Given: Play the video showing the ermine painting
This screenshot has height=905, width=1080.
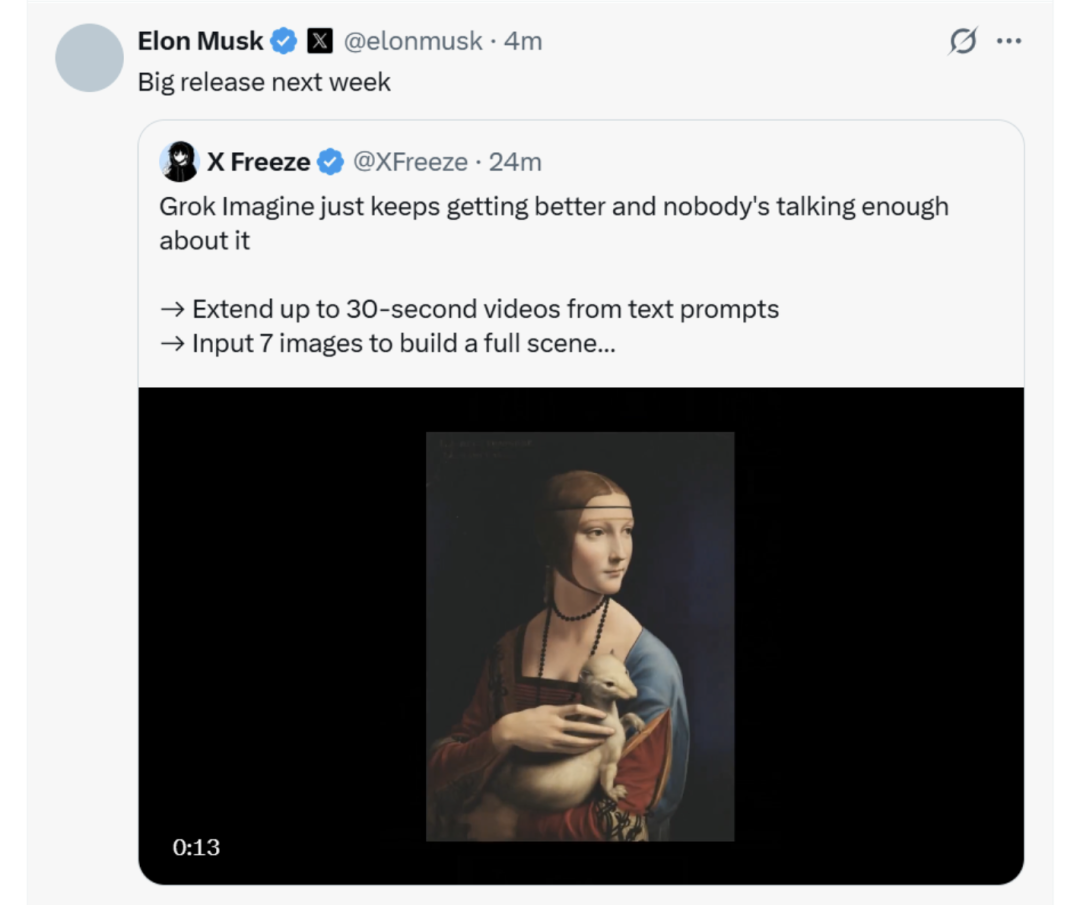Looking at the screenshot, I should pyautogui.click(x=580, y=636).
